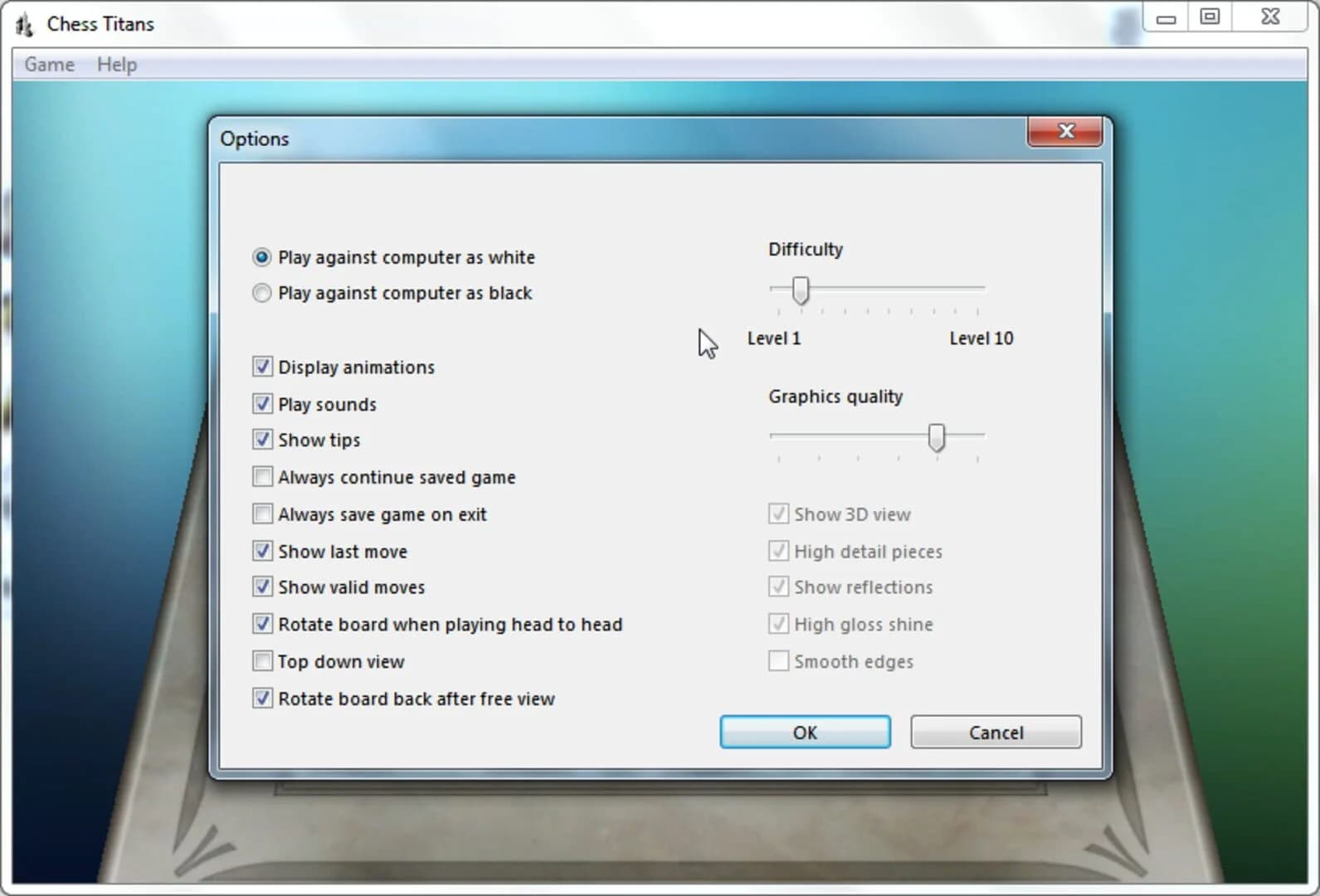Disable Show valid moves
This screenshot has width=1320, height=896.
pyautogui.click(x=262, y=587)
